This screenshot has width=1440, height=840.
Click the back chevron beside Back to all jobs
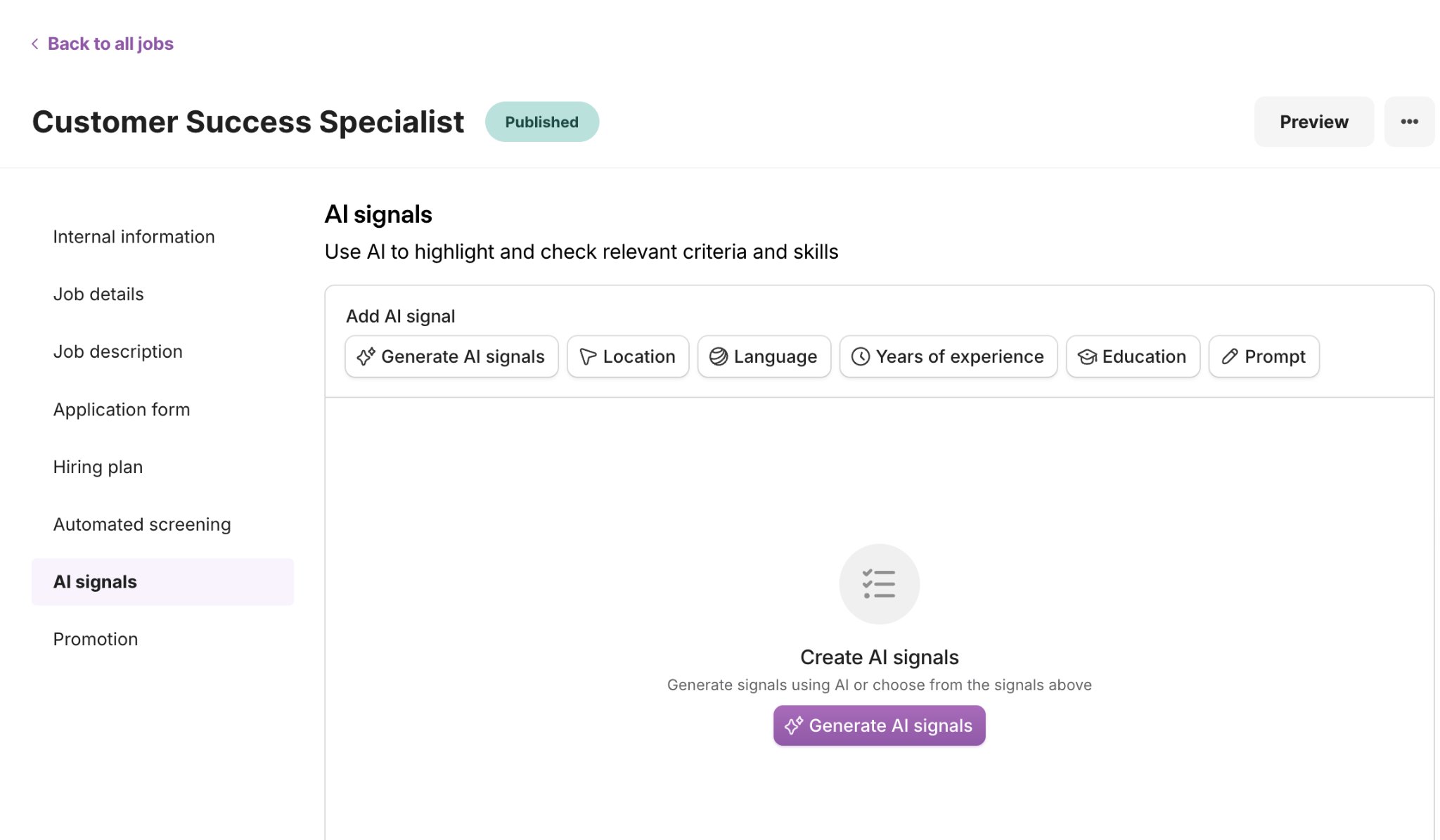35,44
